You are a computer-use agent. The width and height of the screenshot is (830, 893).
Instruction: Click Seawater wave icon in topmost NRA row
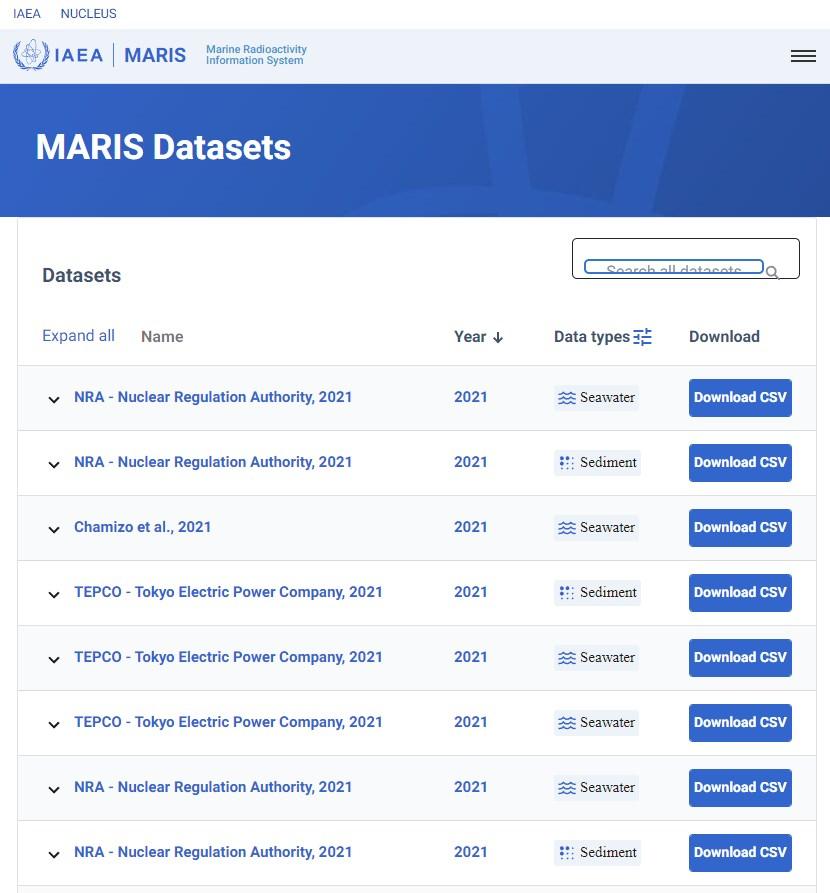pyautogui.click(x=567, y=398)
